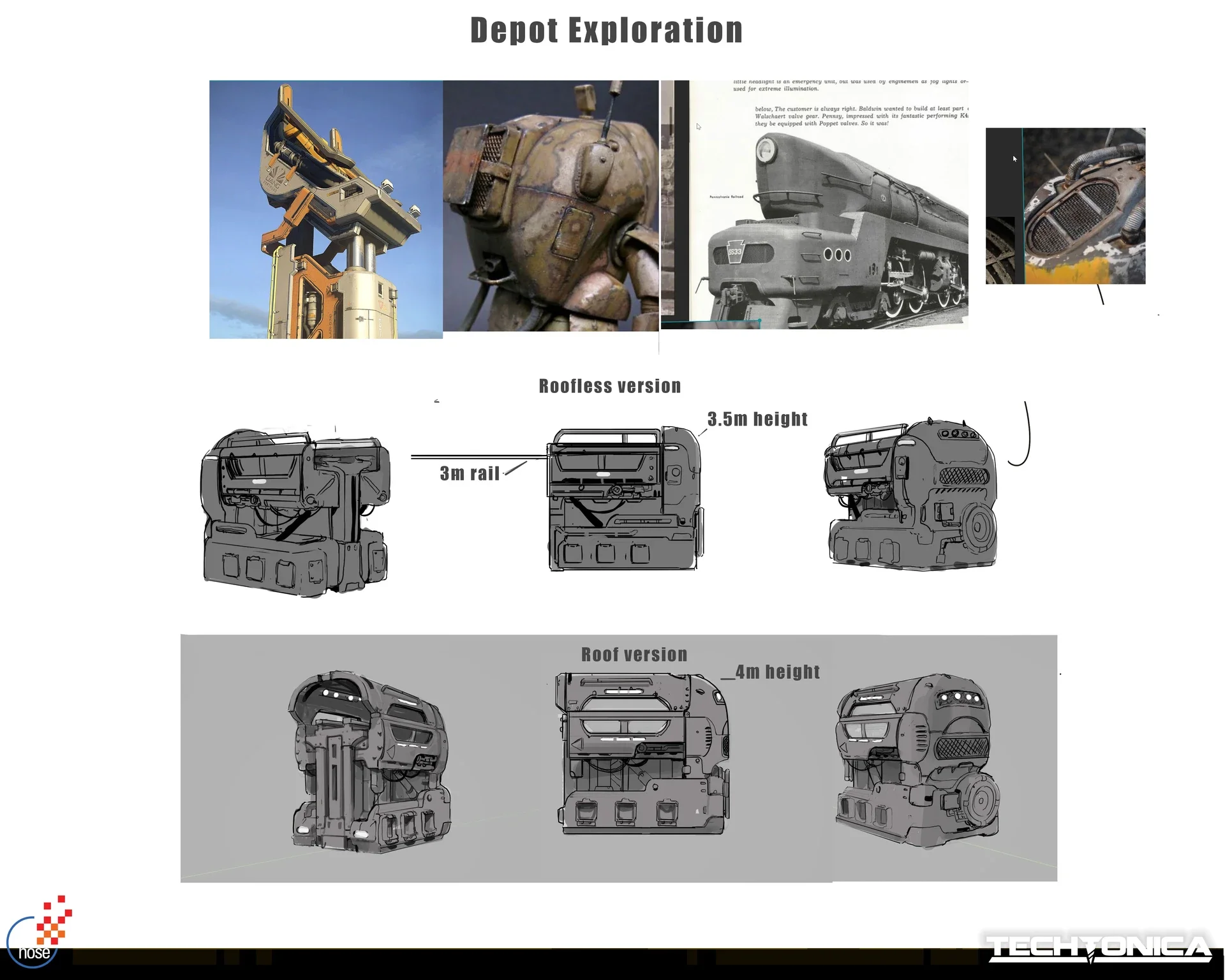Select the middle roofed depot side-view sketch
1225x980 pixels.
(643, 753)
